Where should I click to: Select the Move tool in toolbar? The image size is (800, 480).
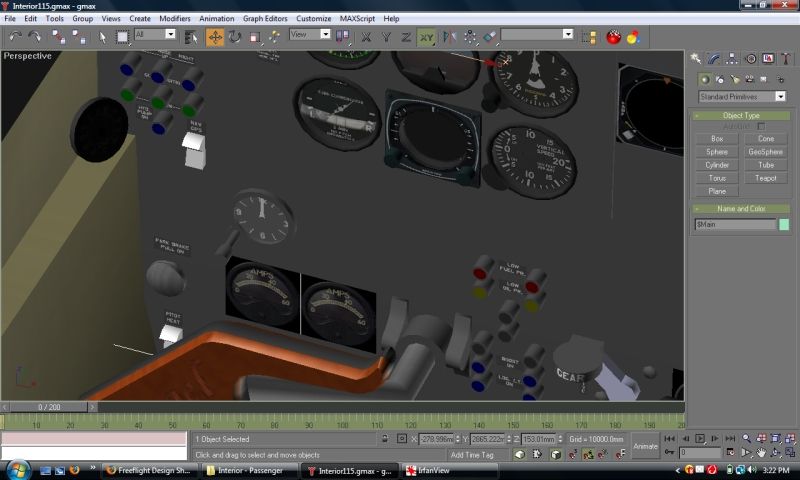(x=215, y=37)
